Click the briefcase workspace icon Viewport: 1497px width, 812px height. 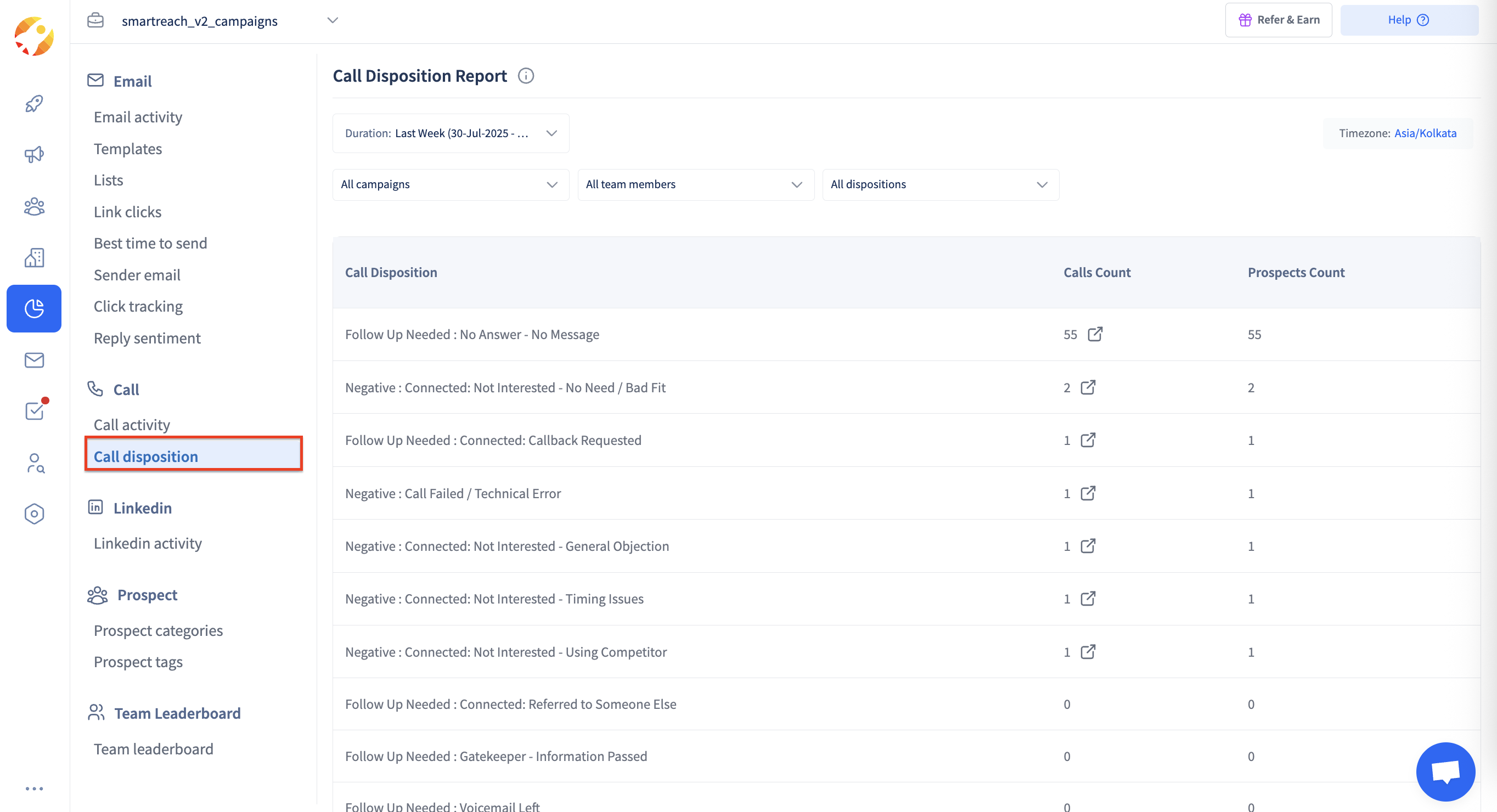tap(95, 20)
